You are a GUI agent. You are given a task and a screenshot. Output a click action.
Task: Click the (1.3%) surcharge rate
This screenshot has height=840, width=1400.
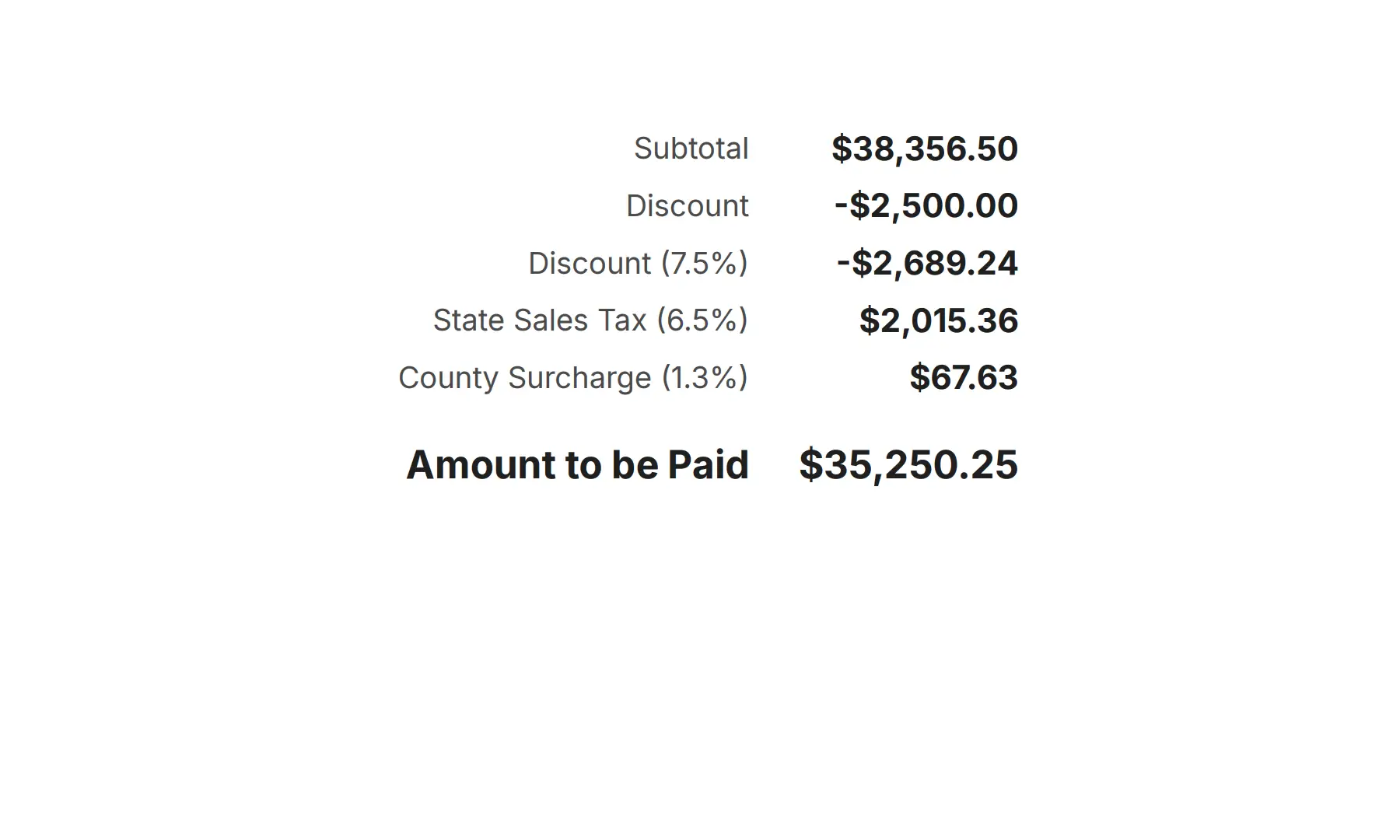[x=705, y=377]
